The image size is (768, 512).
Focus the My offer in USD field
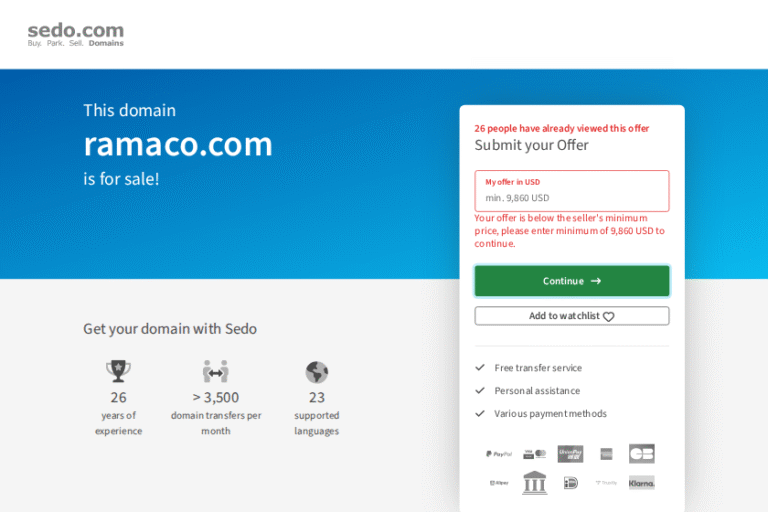572,191
